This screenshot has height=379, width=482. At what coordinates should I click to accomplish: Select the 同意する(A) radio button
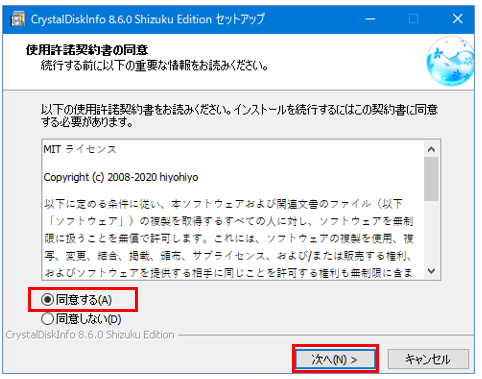(47, 300)
